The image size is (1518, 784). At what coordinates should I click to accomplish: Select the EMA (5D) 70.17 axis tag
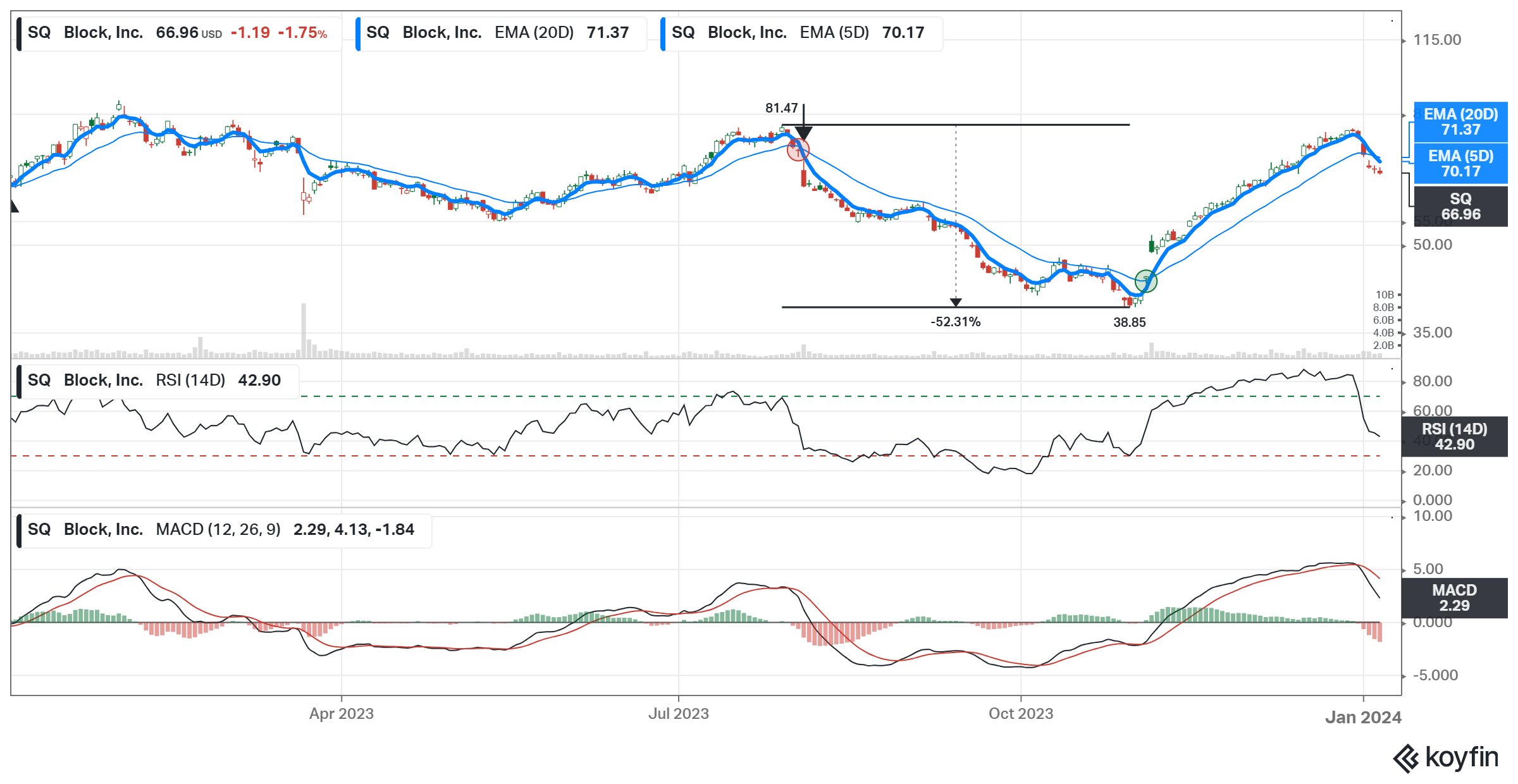[x=1460, y=164]
